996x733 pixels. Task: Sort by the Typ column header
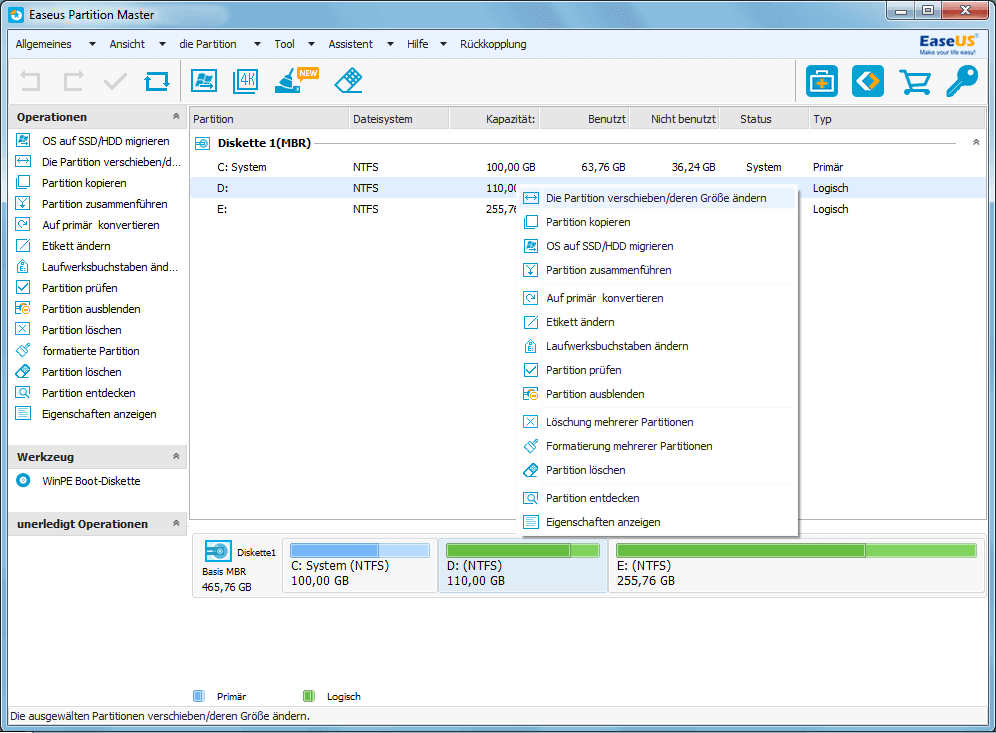(897, 119)
